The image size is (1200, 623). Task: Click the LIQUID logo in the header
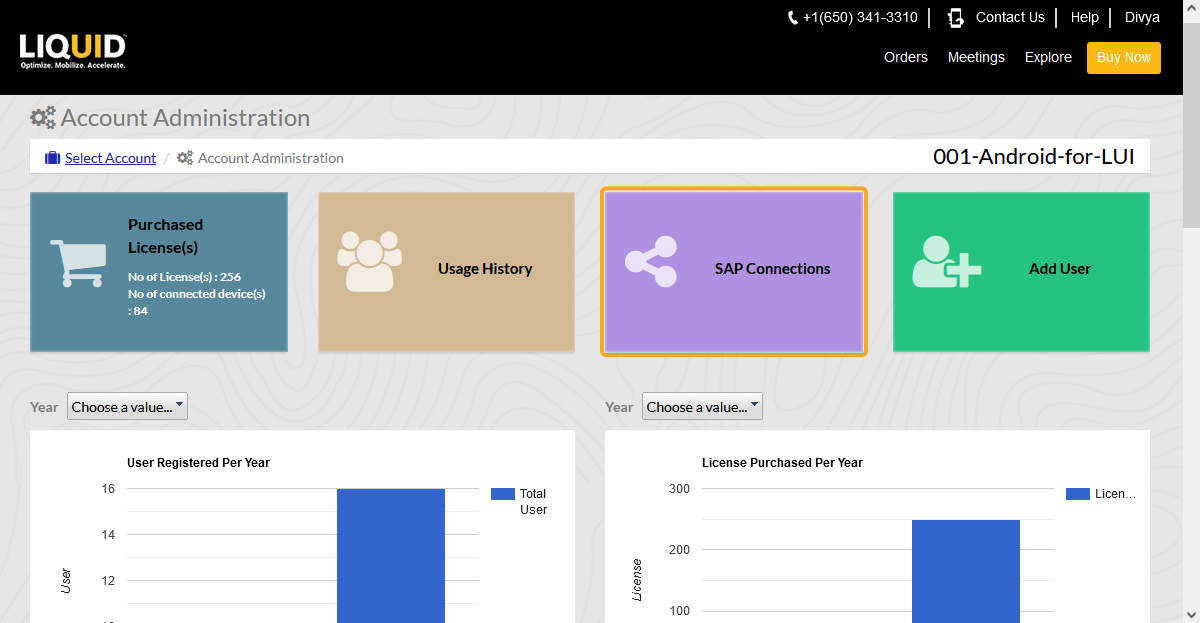tap(73, 51)
